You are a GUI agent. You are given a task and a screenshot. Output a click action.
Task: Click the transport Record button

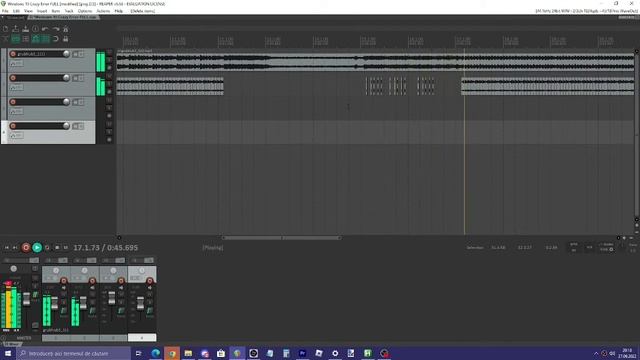pyautogui.click(x=26, y=247)
